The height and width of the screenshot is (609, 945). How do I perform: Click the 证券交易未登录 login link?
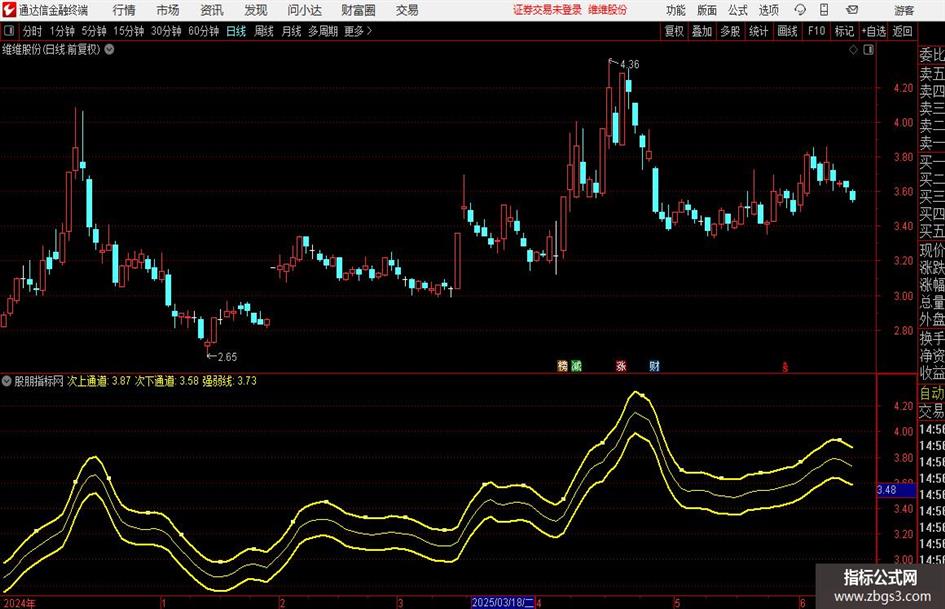(x=547, y=10)
